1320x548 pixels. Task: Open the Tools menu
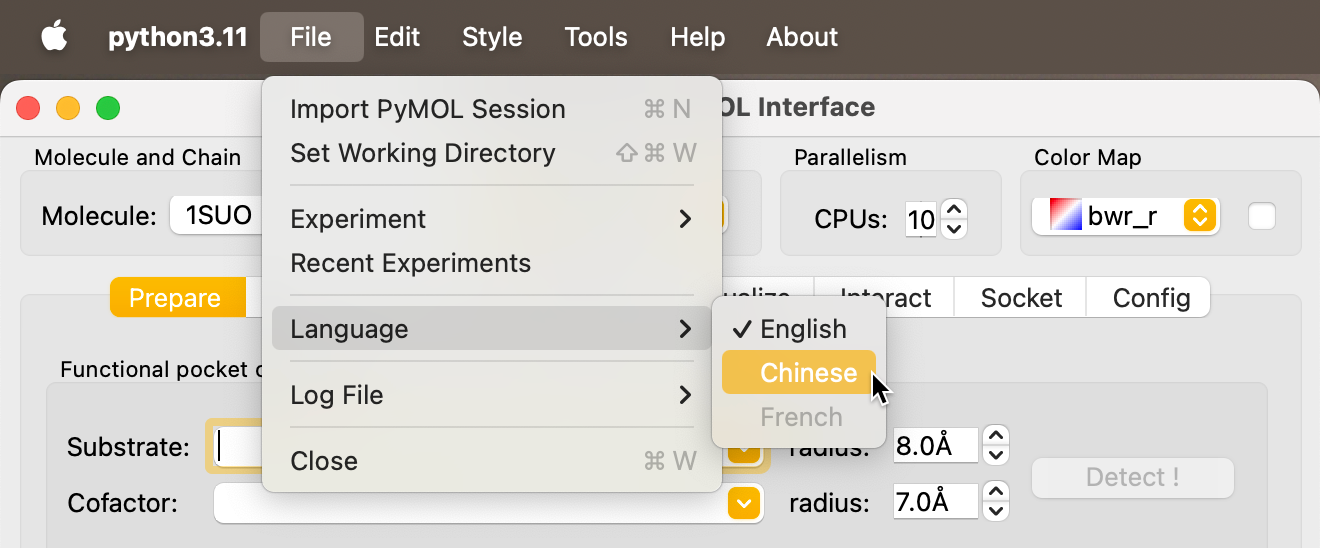pyautogui.click(x=596, y=37)
